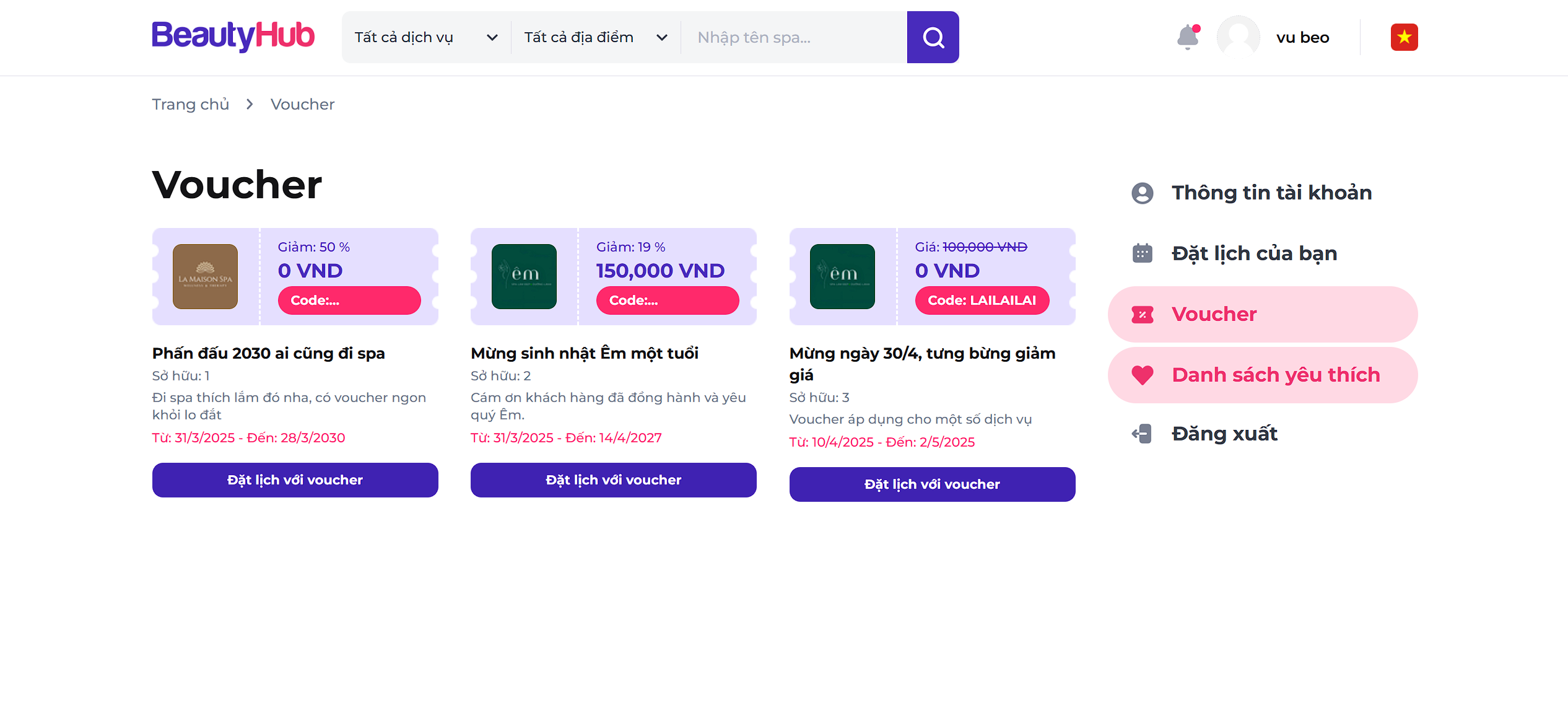Click the Vietnam flag language icon

(1404, 37)
